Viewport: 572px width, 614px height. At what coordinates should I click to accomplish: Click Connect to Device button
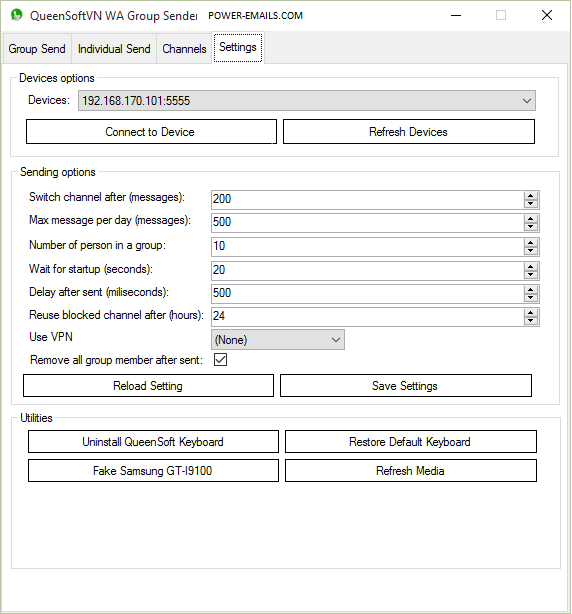pos(151,132)
